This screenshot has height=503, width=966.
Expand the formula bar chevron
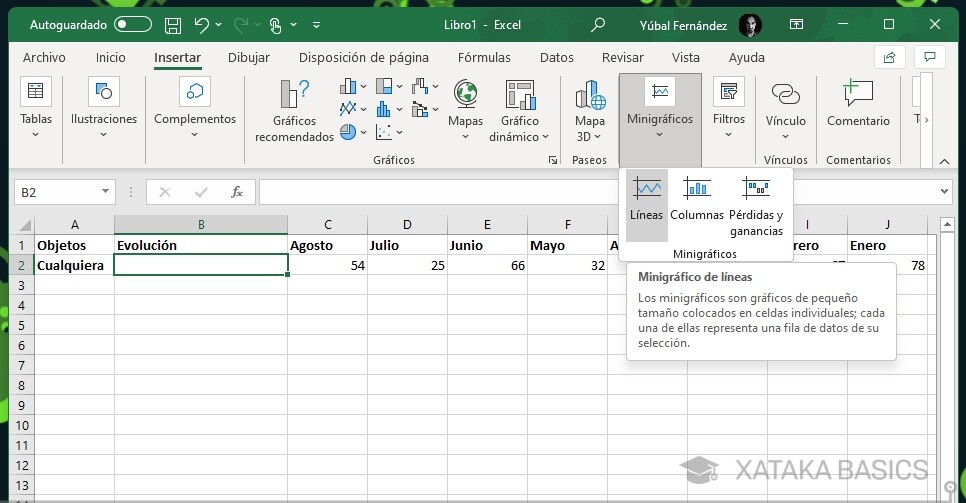pos(944,192)
